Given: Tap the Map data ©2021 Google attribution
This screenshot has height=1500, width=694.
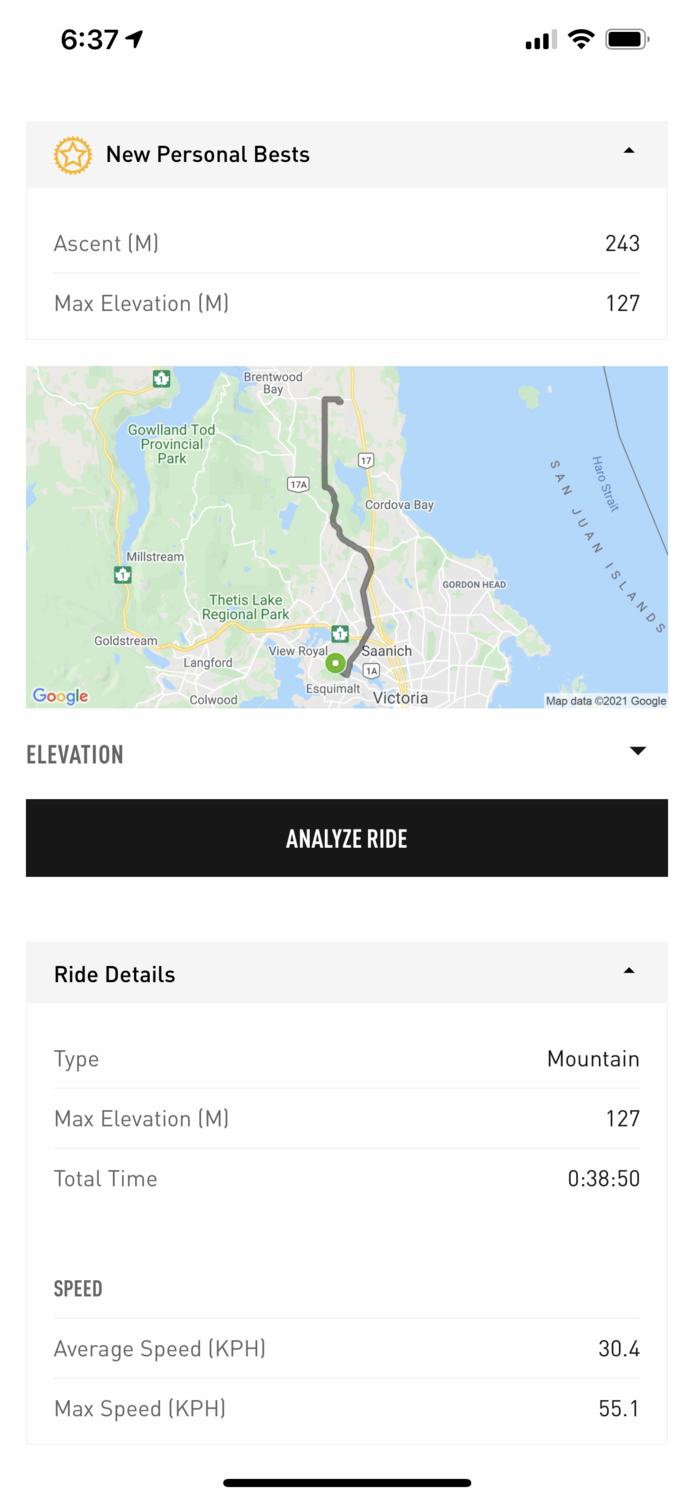Looking at the screenshot, I should tap(606, 701).
